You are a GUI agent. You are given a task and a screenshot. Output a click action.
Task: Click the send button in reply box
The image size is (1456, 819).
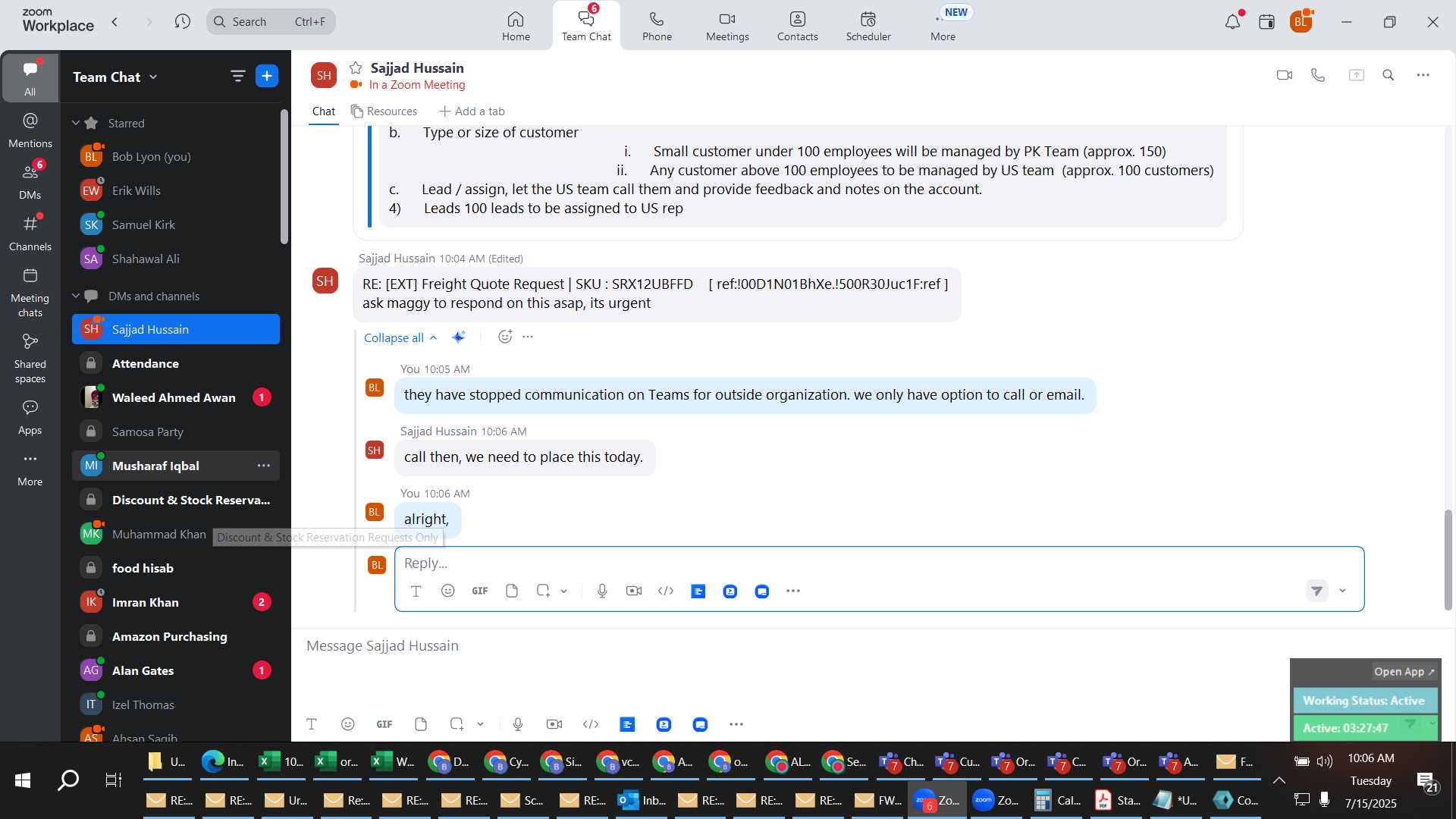pyautogui.click(x=1317, y=591)
